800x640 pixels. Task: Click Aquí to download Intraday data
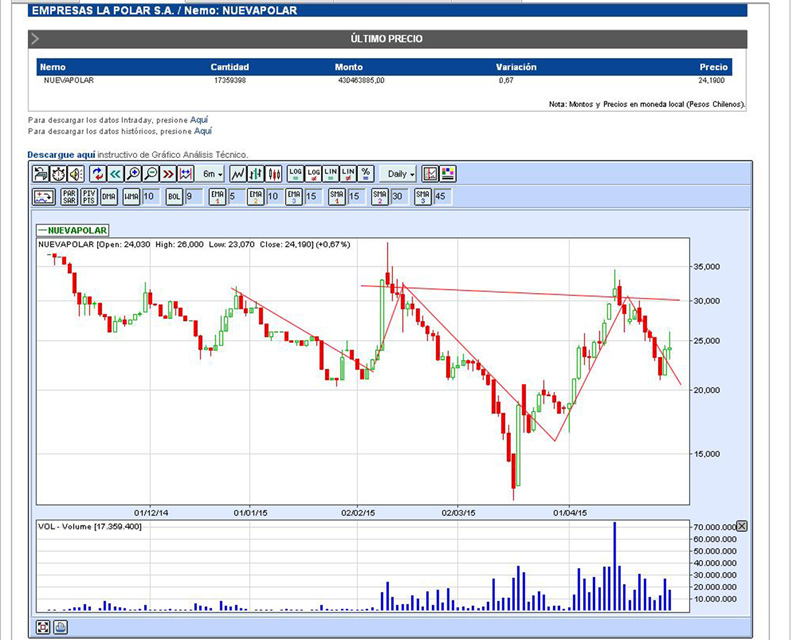tap(199, 120)
